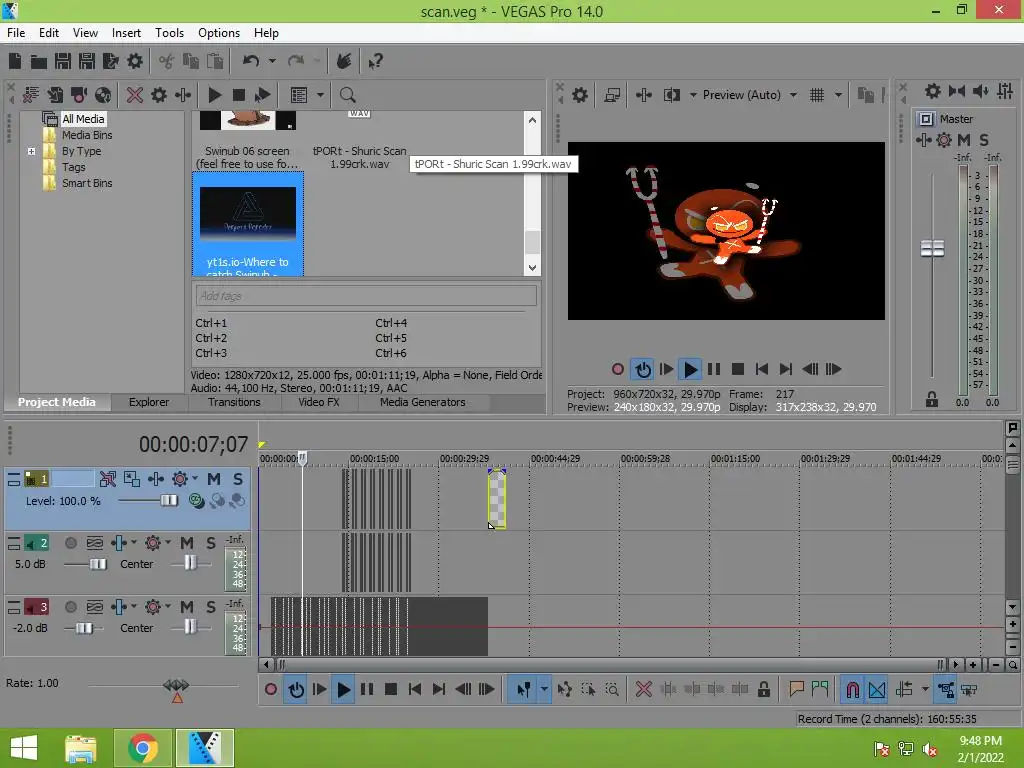Click the Overlays grid icon in preview

coord(817,95)
